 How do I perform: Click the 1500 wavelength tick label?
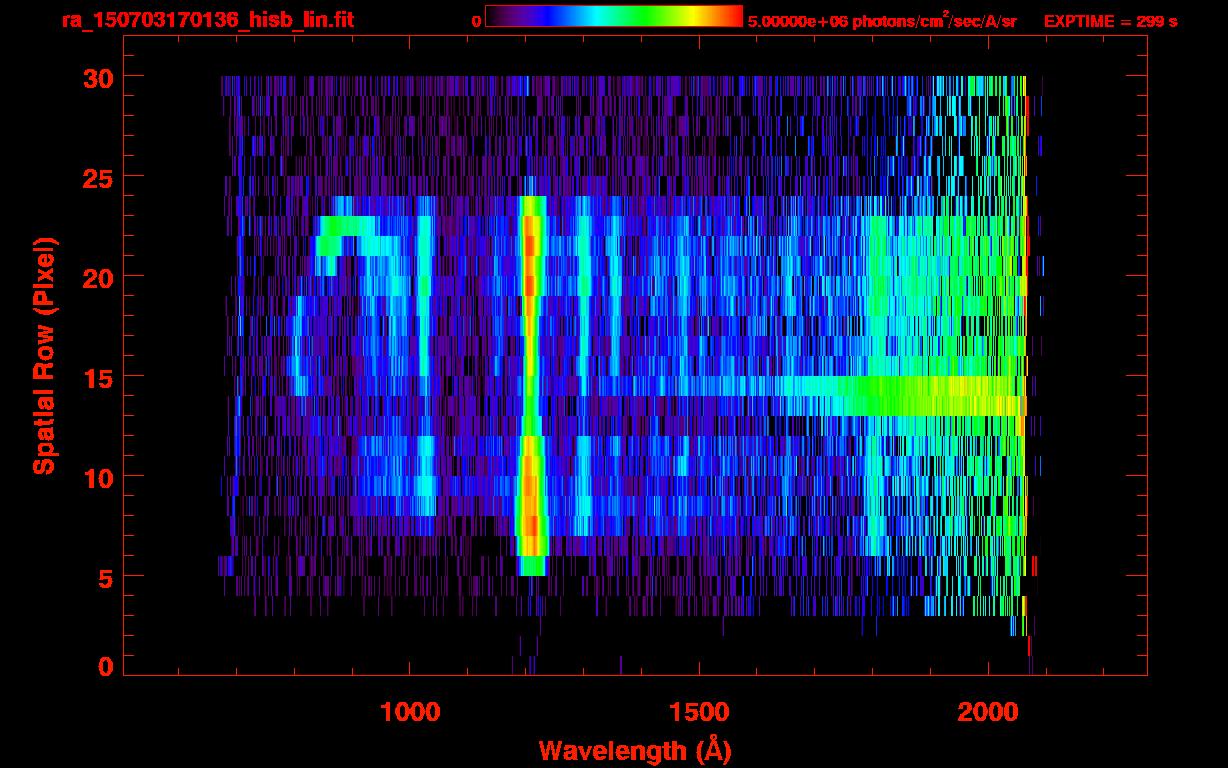coord(698,712)
